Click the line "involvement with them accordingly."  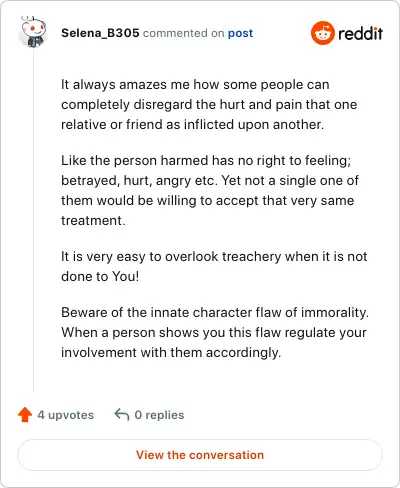(x=171, y=352)
